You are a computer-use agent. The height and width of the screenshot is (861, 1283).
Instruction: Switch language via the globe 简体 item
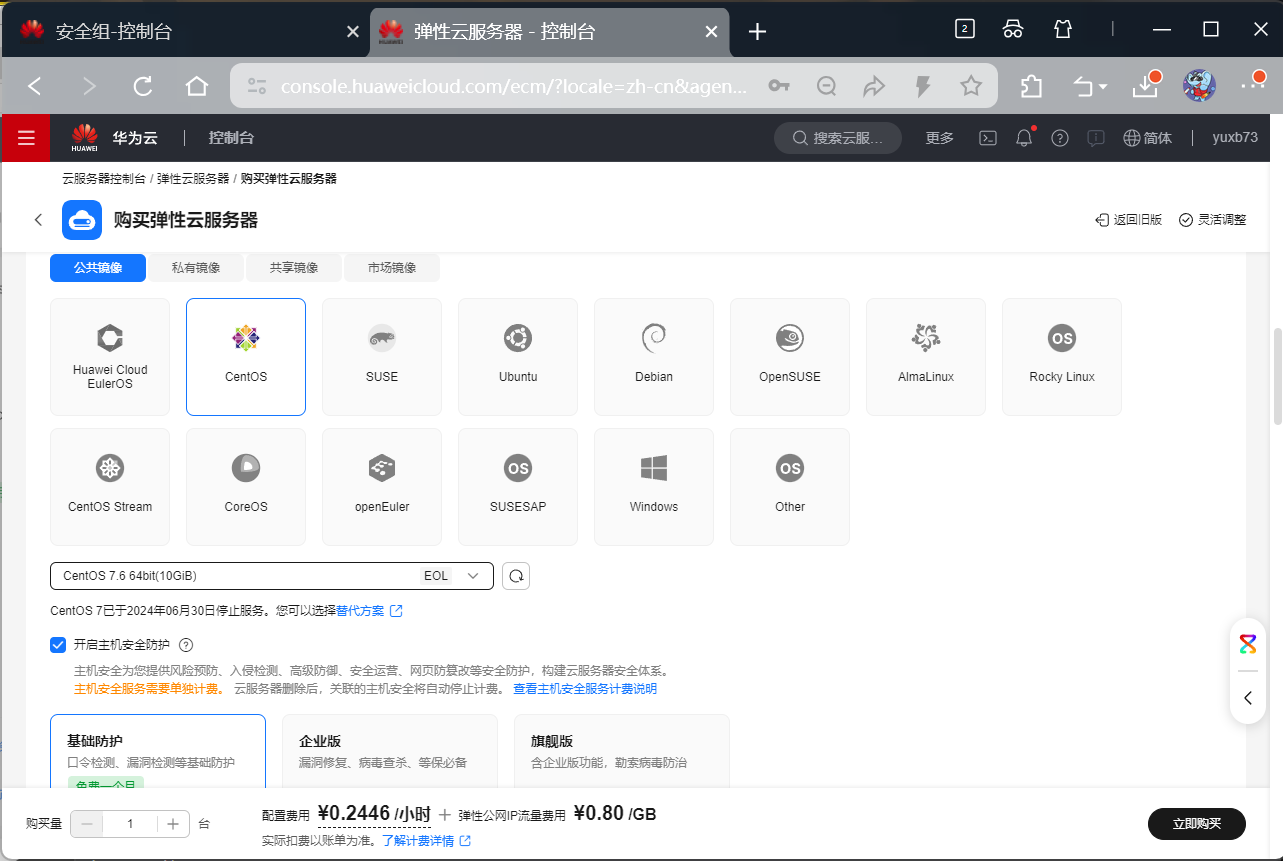pos(1147,138)
